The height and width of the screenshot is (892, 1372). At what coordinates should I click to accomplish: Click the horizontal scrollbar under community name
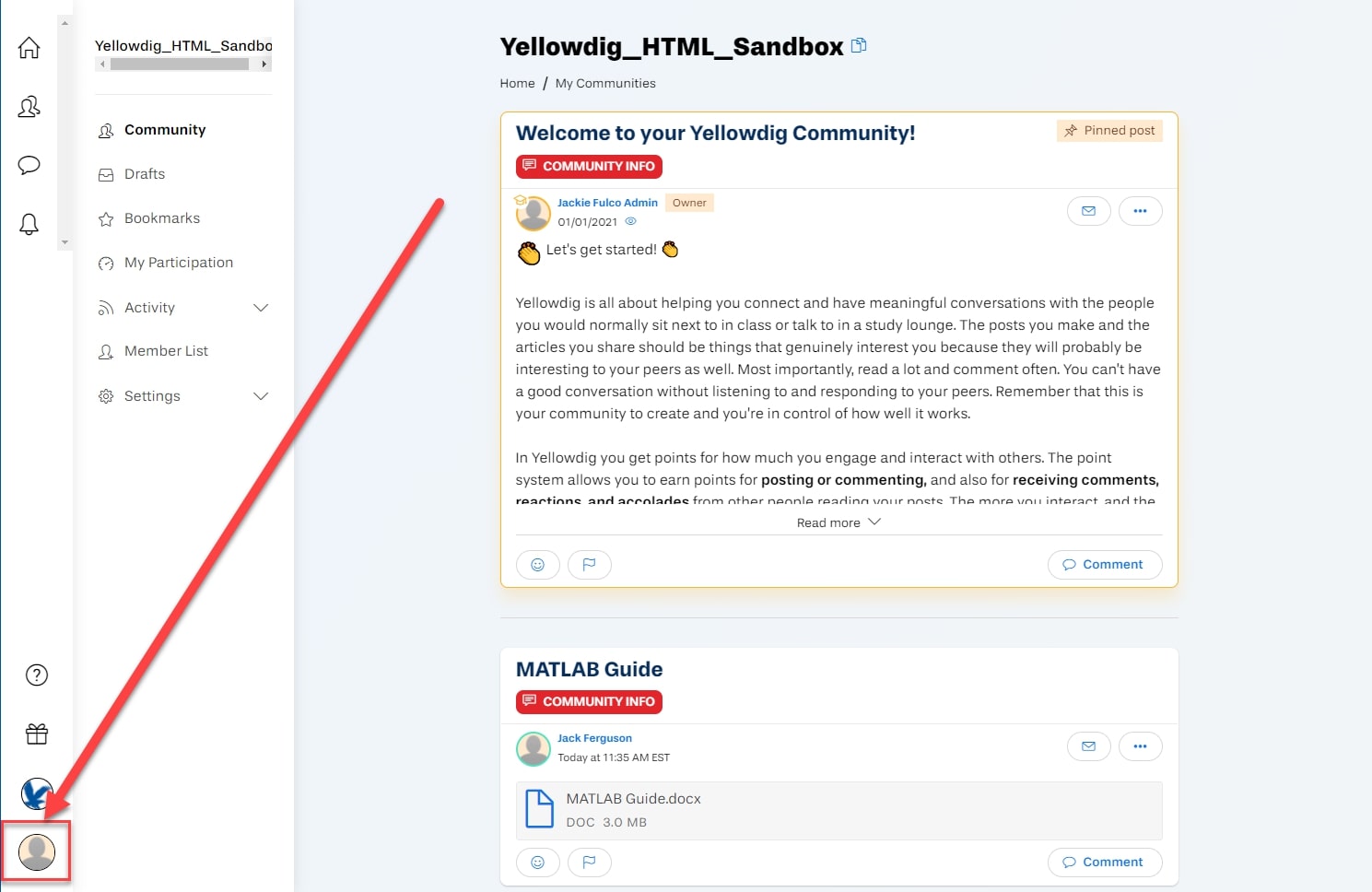coord(183,65)
